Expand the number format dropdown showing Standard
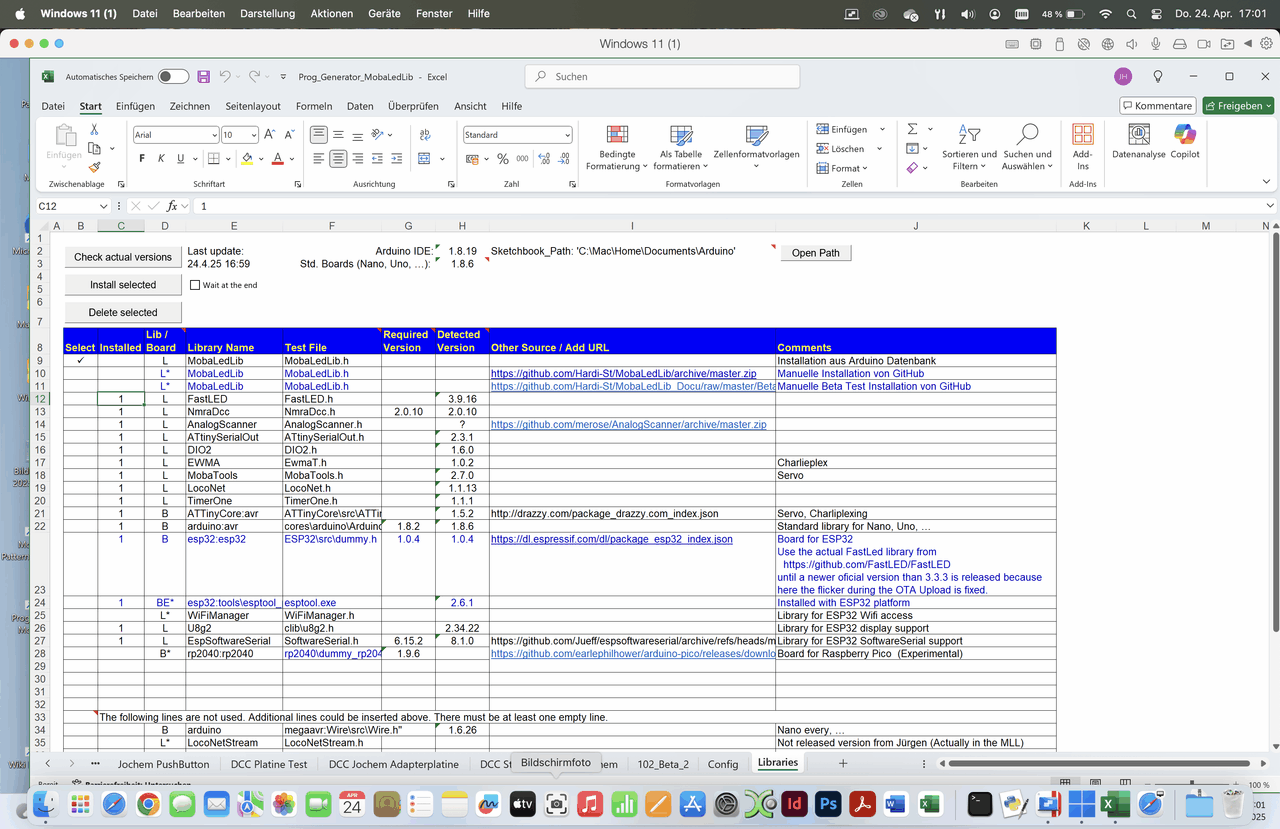 (517, 135)
